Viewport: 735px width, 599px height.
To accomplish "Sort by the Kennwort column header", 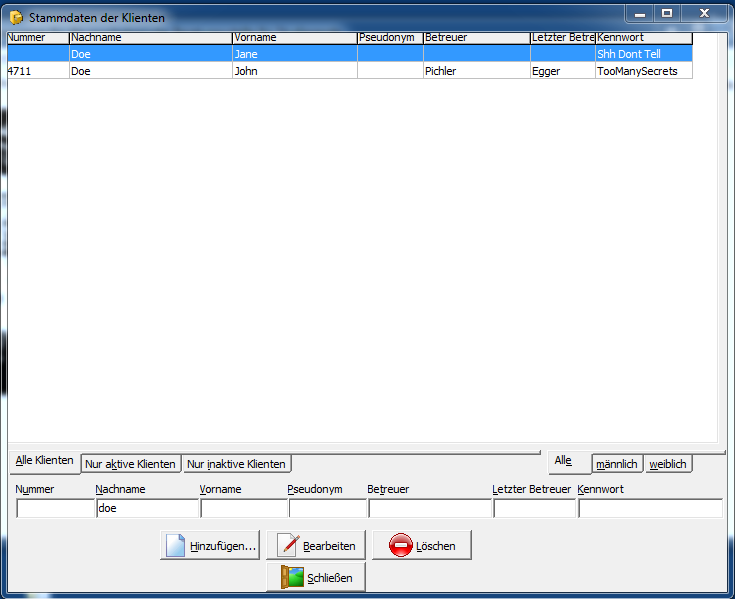I will [x=643, y=38].
